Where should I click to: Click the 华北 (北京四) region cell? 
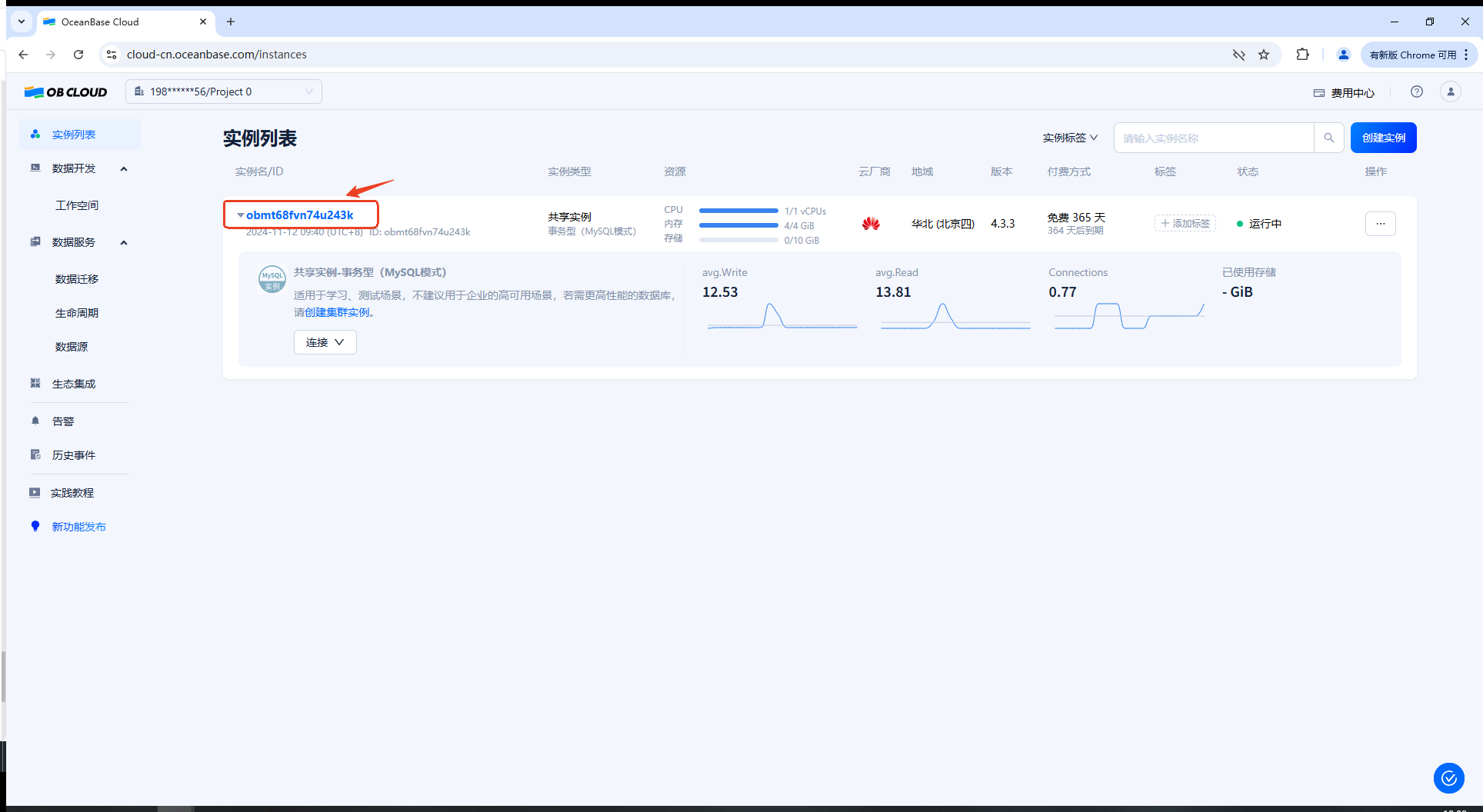pyautogui.click(x=943, y=224)
